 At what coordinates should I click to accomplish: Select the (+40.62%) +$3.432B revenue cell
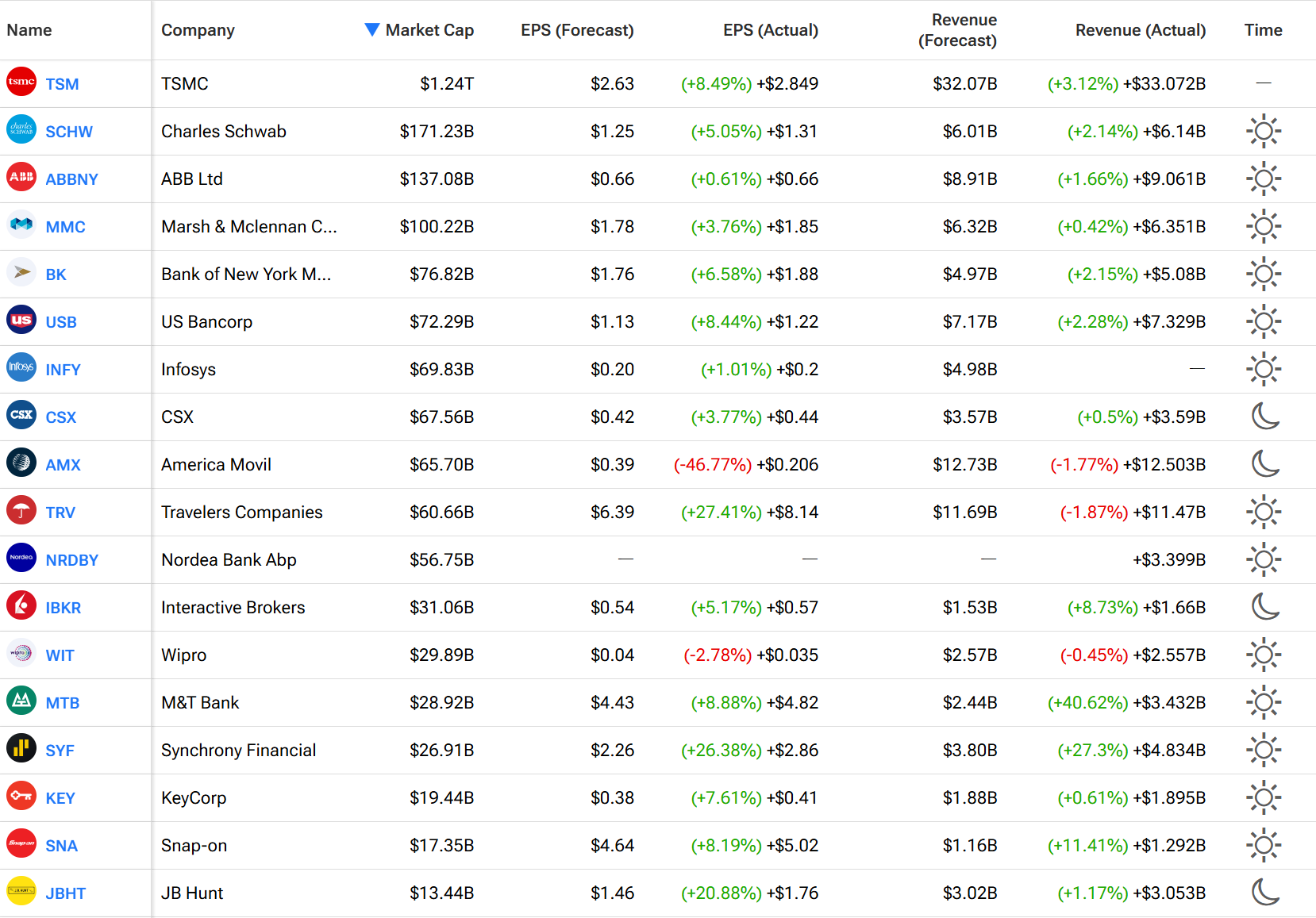[1127, 702]
